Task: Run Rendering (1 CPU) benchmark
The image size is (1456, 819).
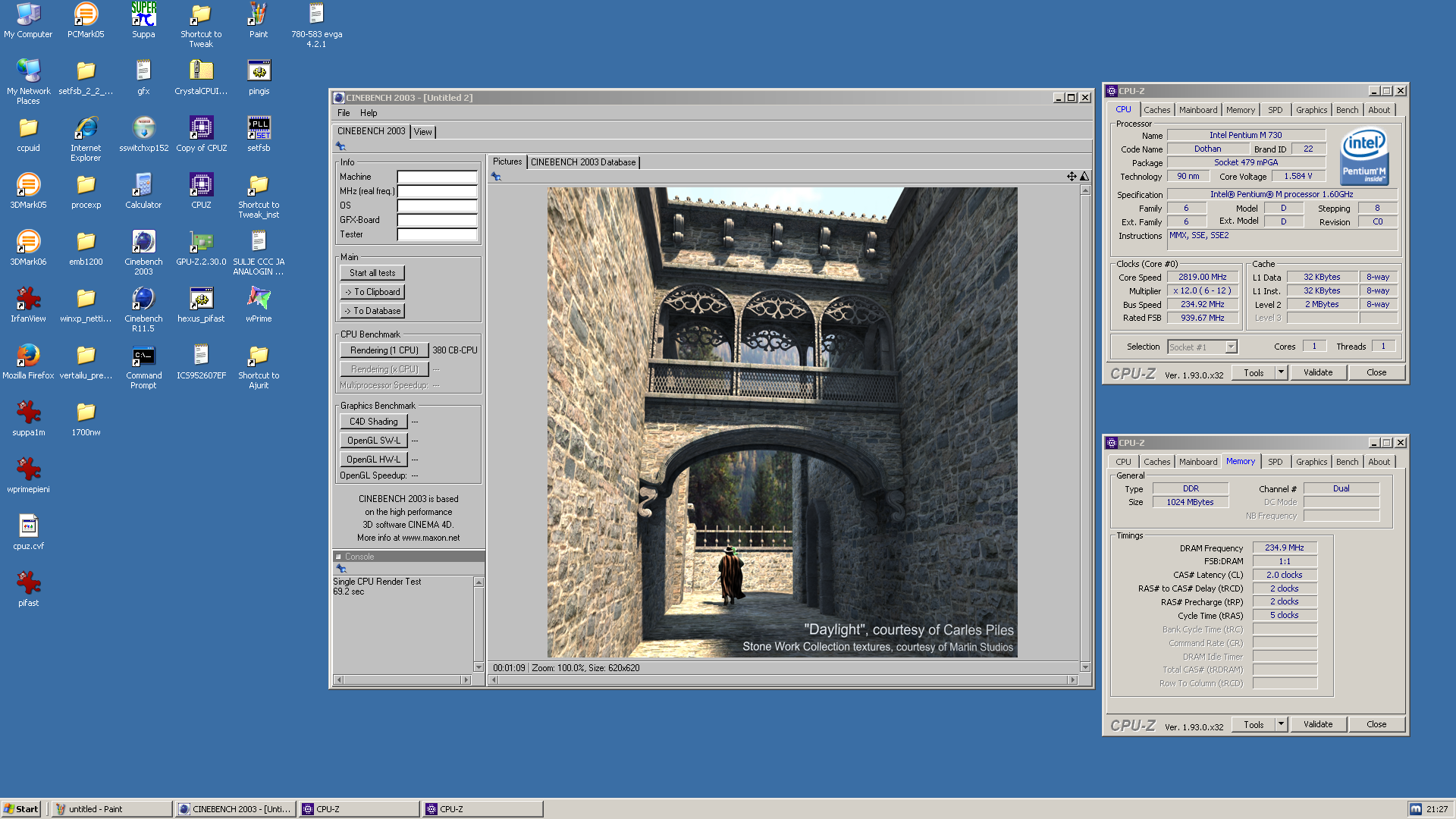Action: 384,350
